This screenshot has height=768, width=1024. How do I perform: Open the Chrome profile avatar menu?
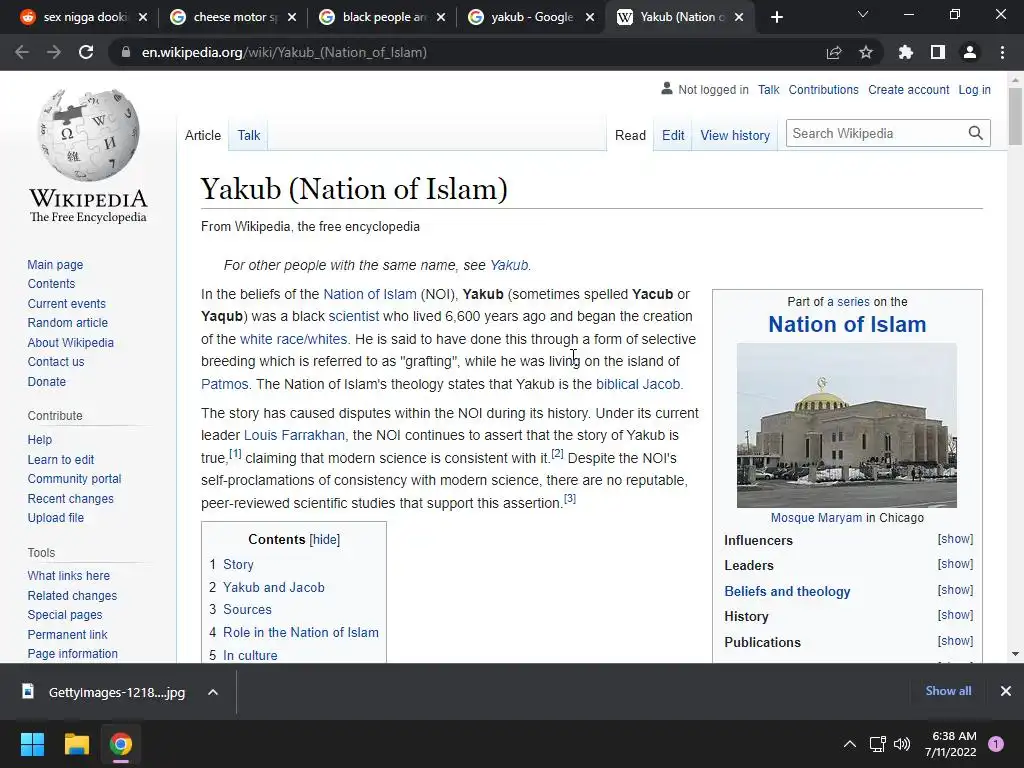[970, 52]
